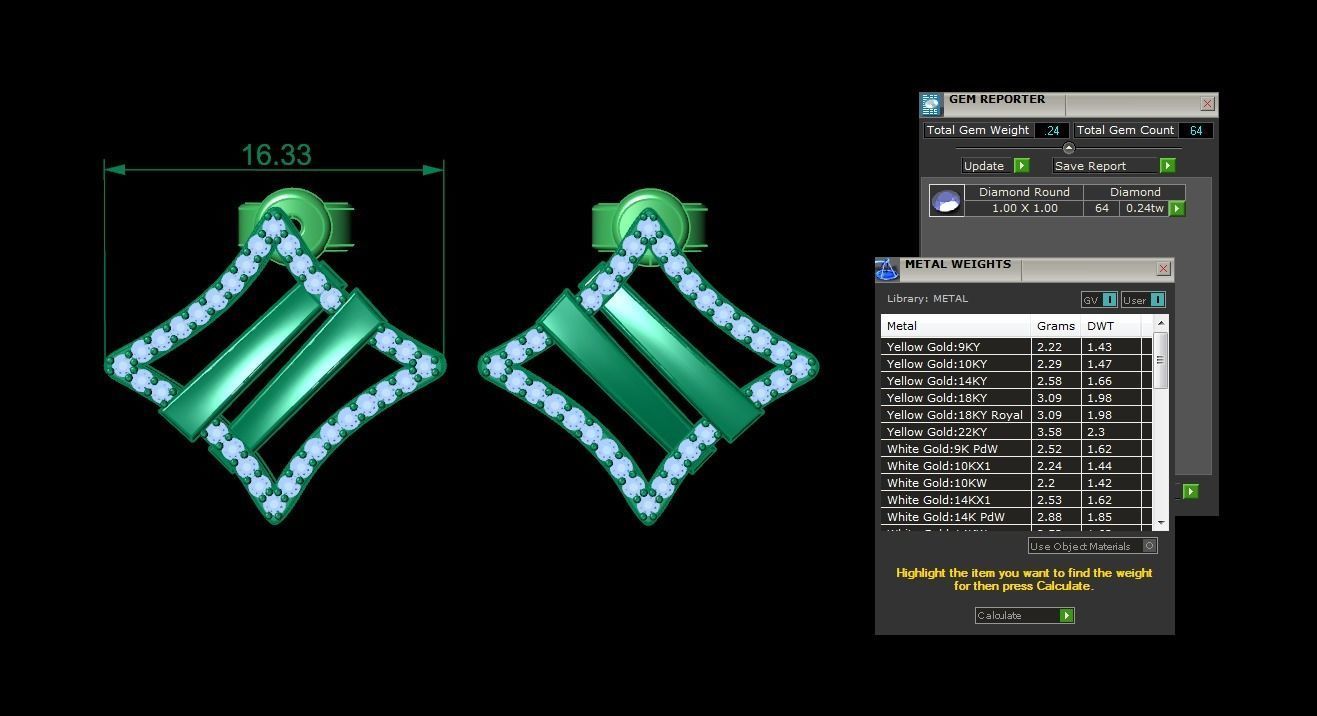Click the Total Gem Count value field

point(1196,131)
